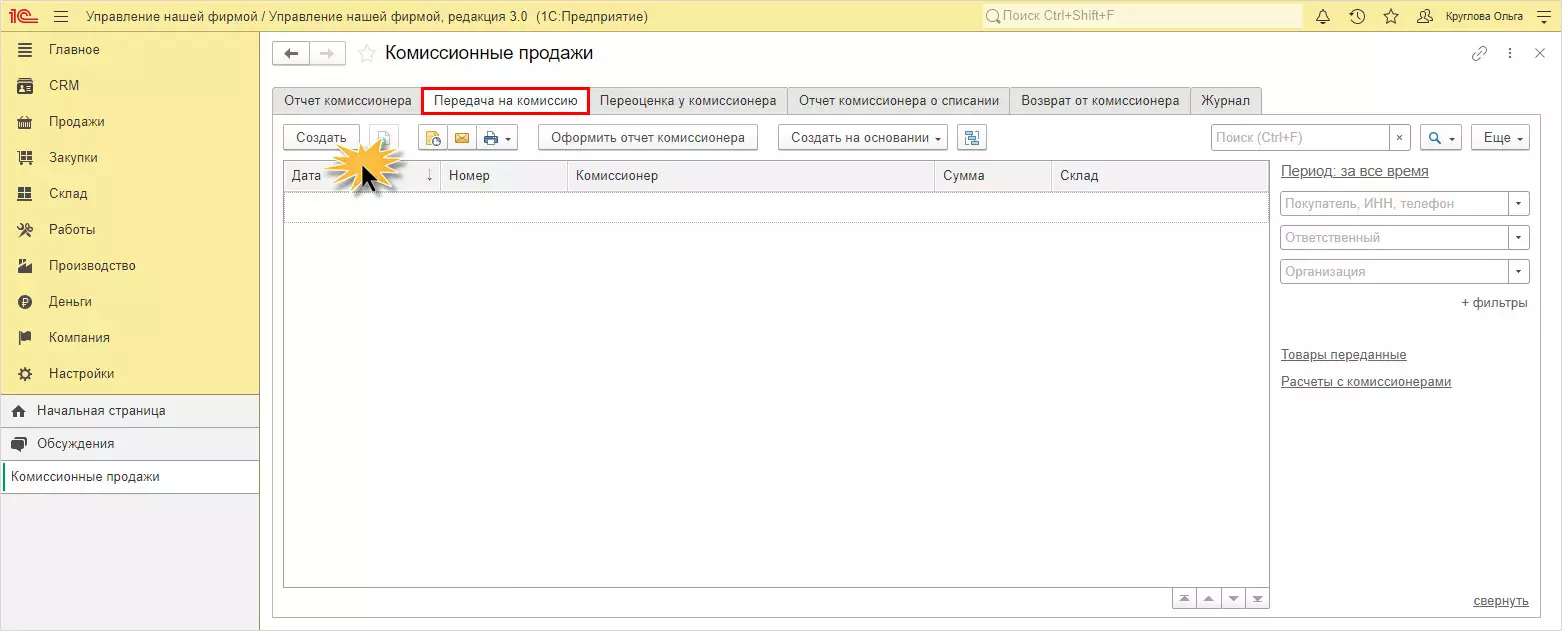This screenshot has width=1562, height=631.
Task: Open Расчеты с комиссионерами link
Action: (x=1366, y=382)
